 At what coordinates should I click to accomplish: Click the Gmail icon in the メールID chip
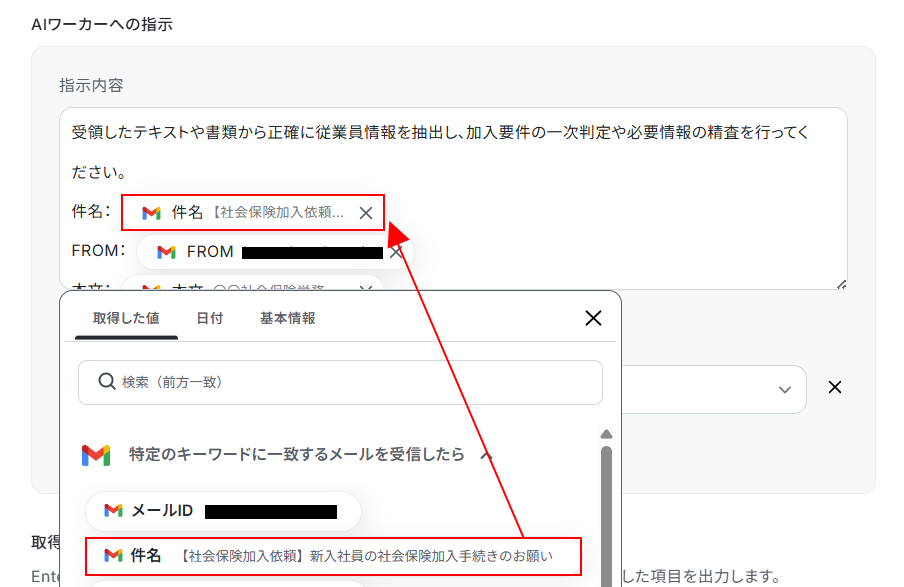pos(114,510)
